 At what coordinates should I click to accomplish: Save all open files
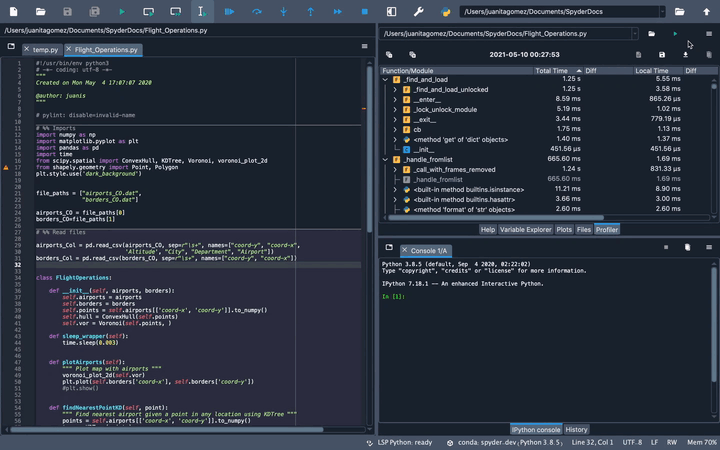95,11
